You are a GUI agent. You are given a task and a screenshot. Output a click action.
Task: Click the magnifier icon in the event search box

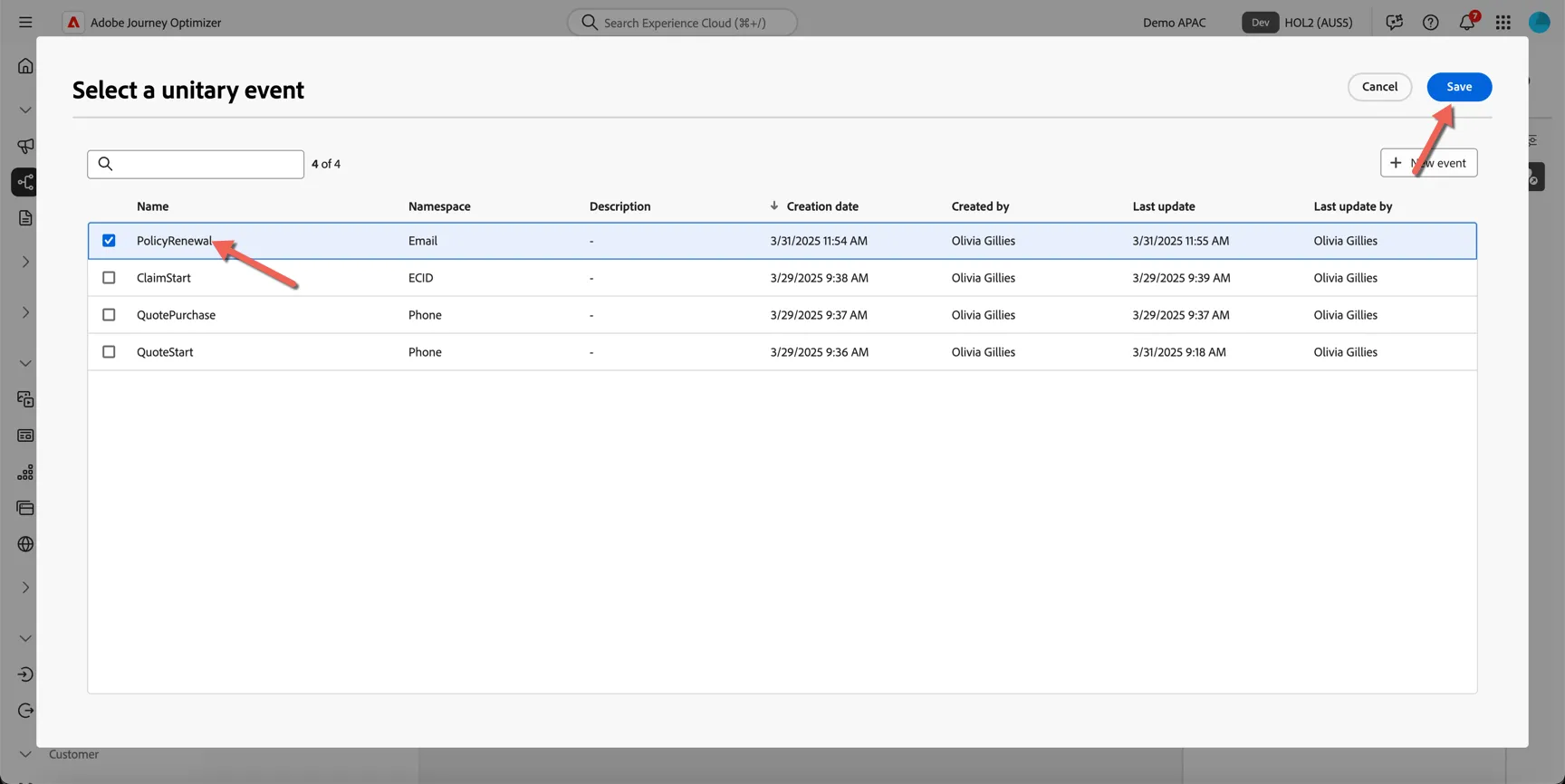pyautogui.click(x=105, y=164)
